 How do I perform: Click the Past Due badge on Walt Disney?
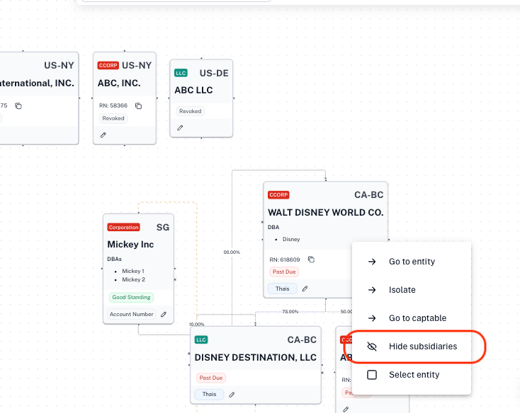coord(284,272)
